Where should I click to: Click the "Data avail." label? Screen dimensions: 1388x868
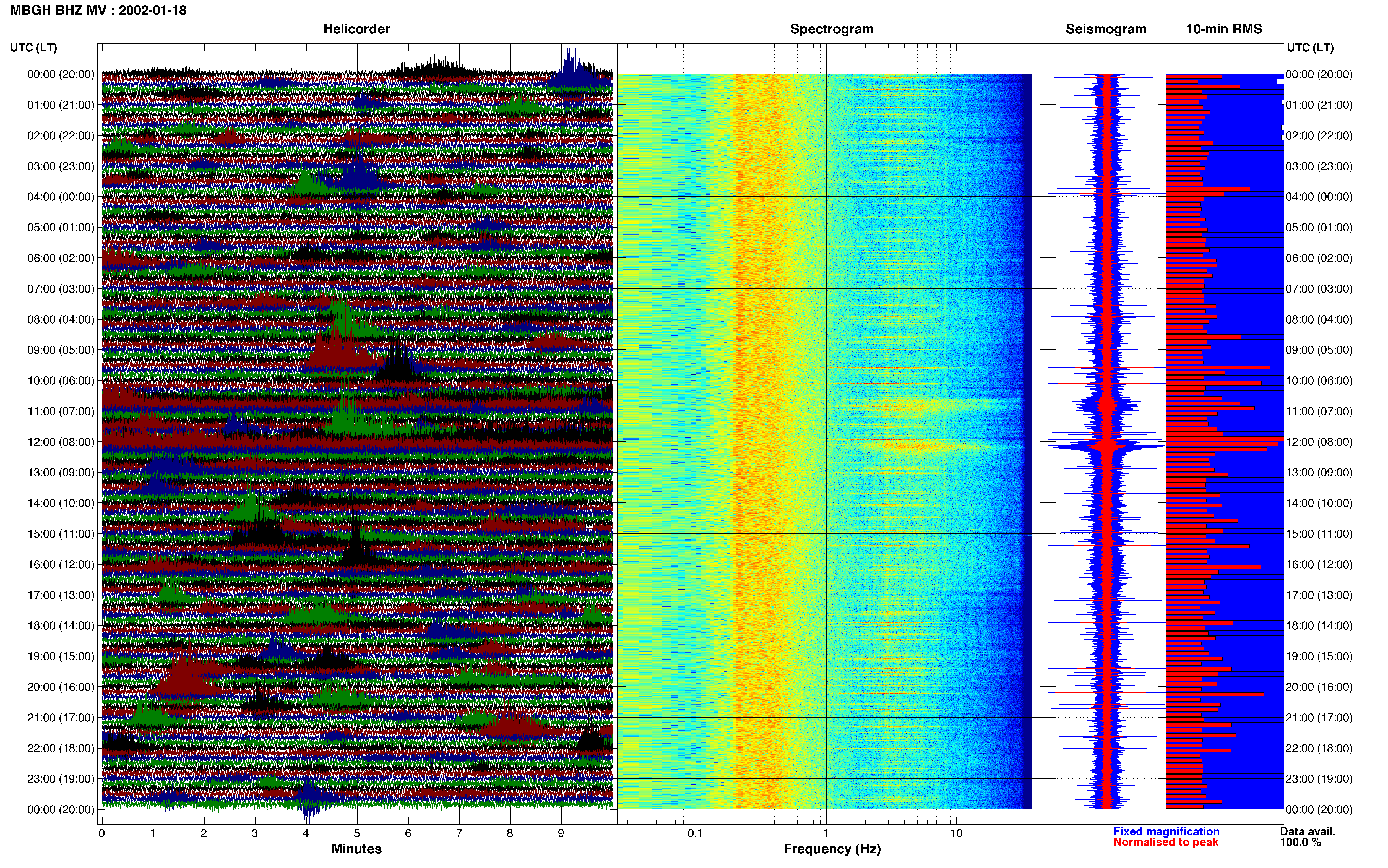click(x=1308, y=832)
